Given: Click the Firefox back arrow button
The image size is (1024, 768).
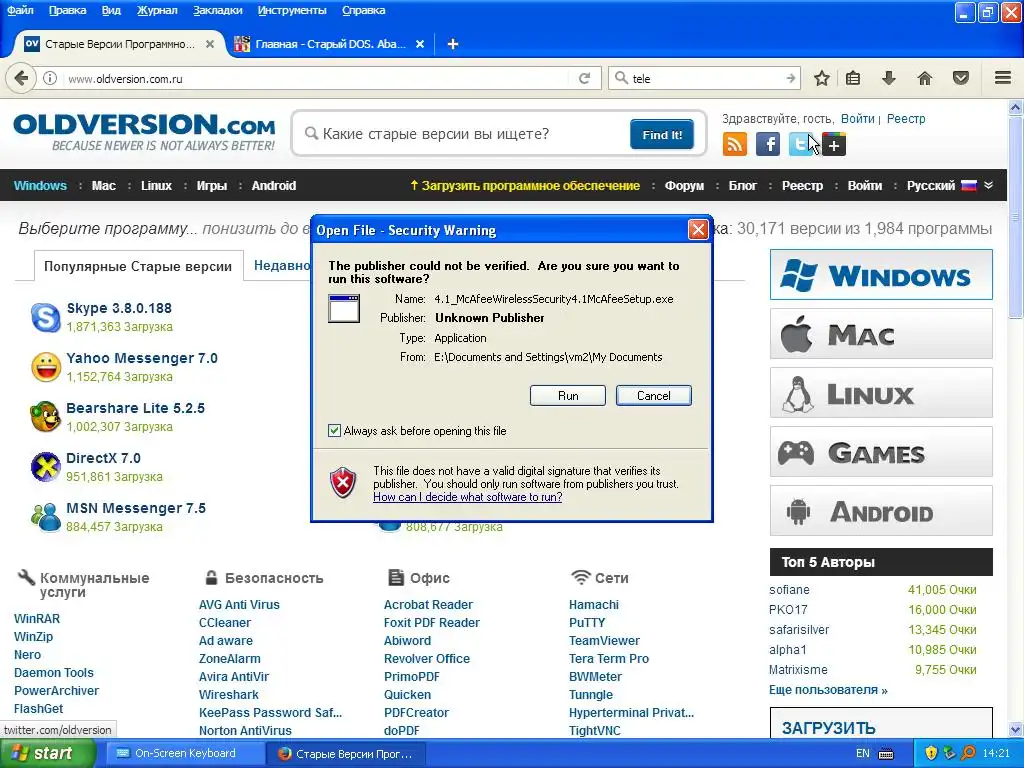Looking at the screenshot, I should pos(21,78).
